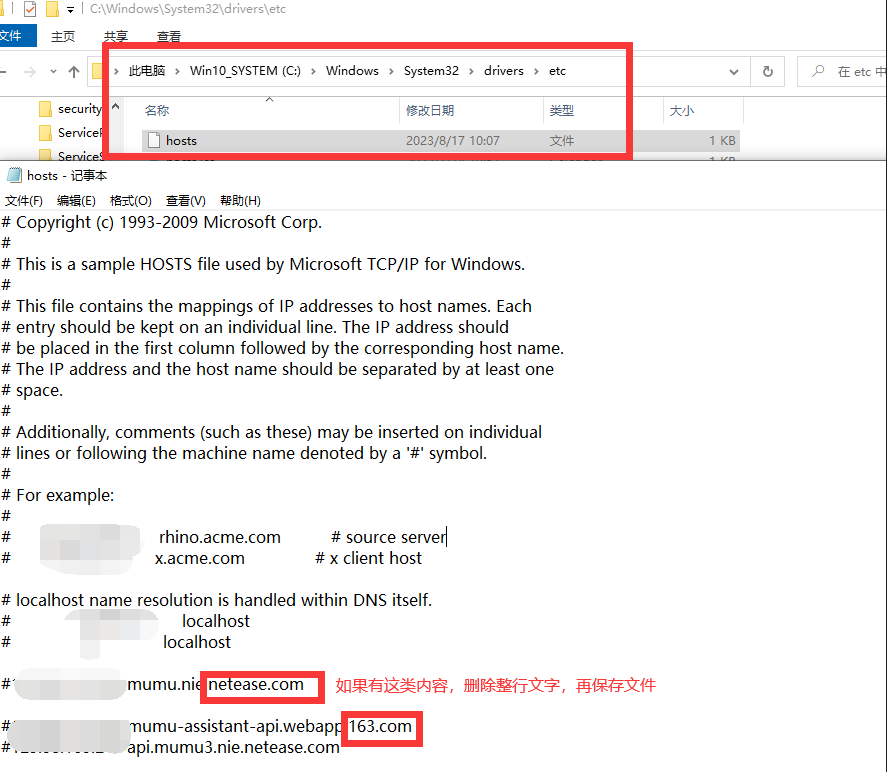The height and width of the screenshot is (772, 887).
Task: Refresh the etc folder view
Action: [x=768, y=72]
